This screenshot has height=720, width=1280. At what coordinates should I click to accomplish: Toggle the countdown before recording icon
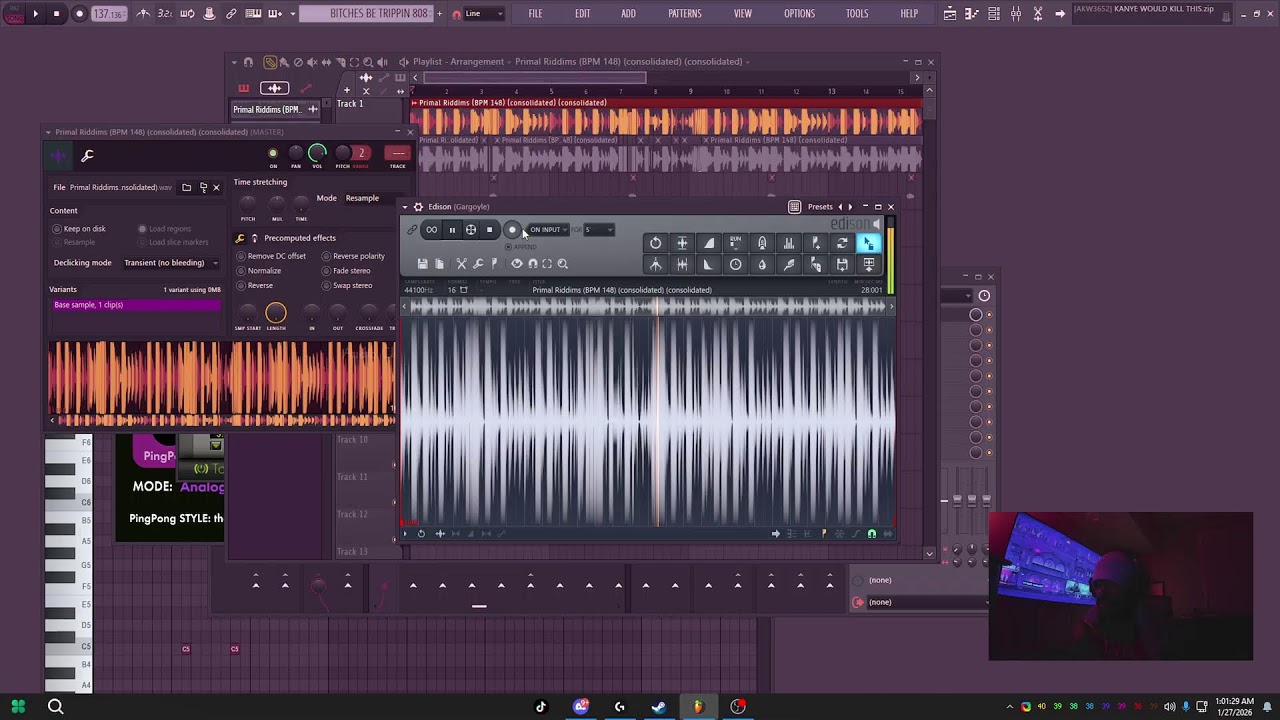165,14
